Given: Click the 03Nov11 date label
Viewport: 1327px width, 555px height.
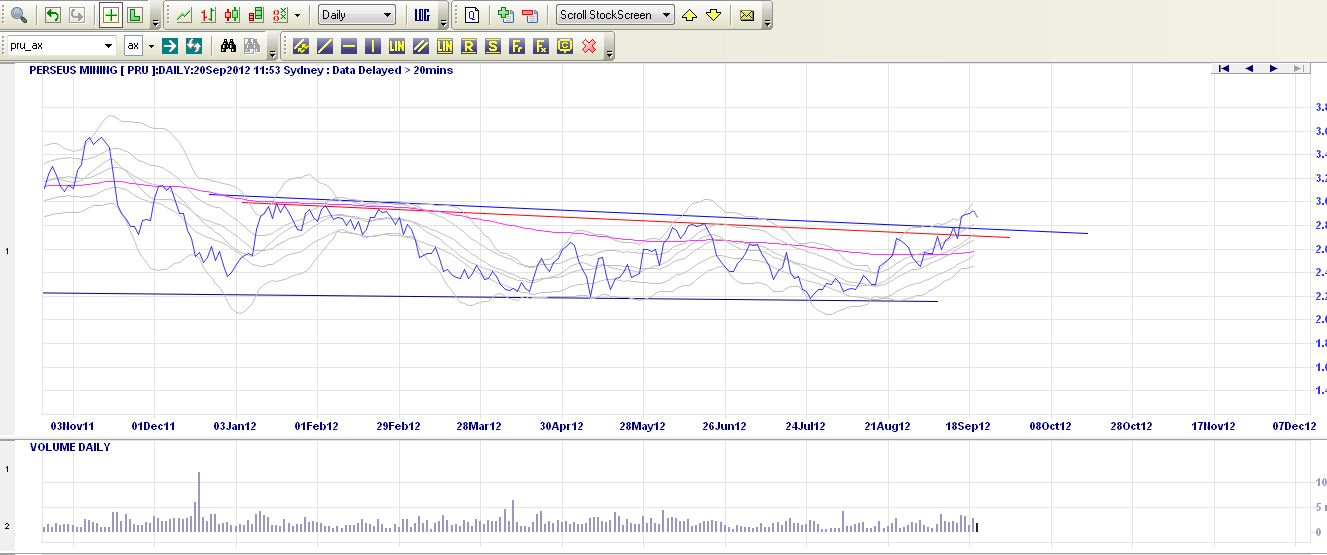Looking at the screenshot, I should 72,426.
